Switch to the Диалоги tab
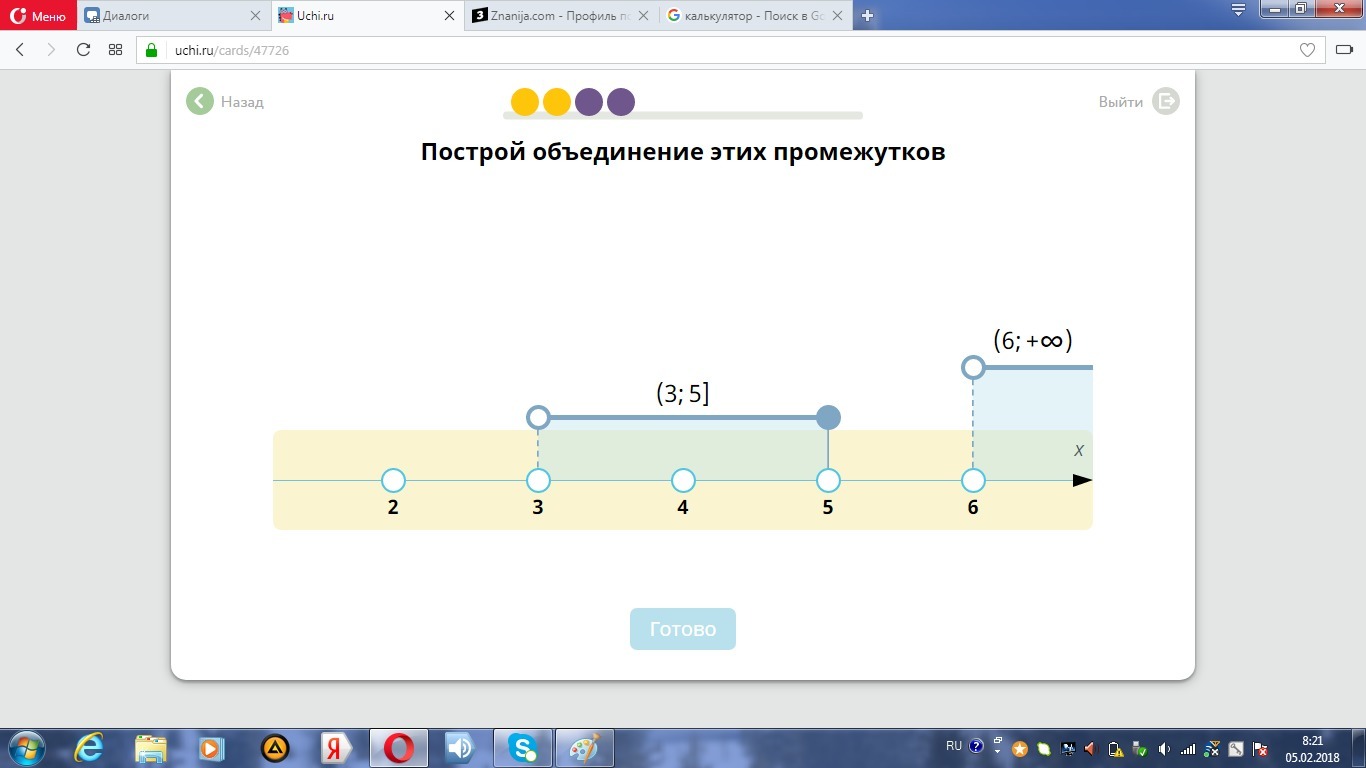1366x768 pixels. coord(173,16)
